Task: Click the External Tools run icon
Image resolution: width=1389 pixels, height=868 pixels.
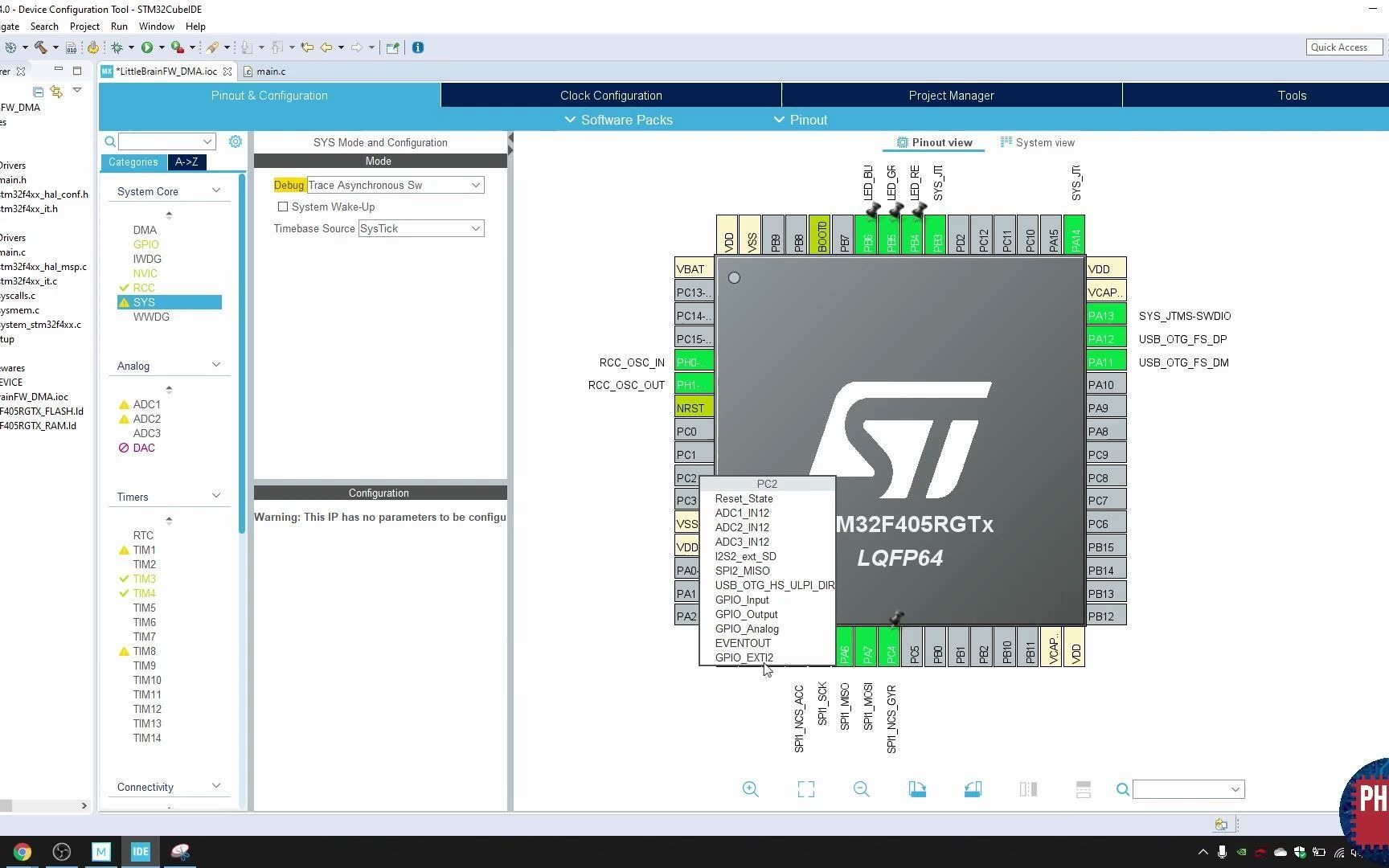Action: pyautogui.click(x=178, y=47)
